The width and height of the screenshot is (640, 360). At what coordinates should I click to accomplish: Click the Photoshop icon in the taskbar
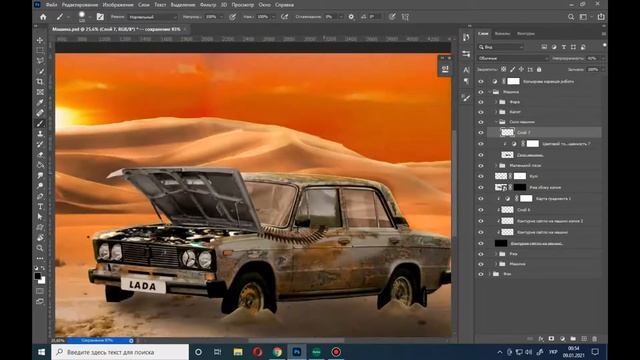297,352
